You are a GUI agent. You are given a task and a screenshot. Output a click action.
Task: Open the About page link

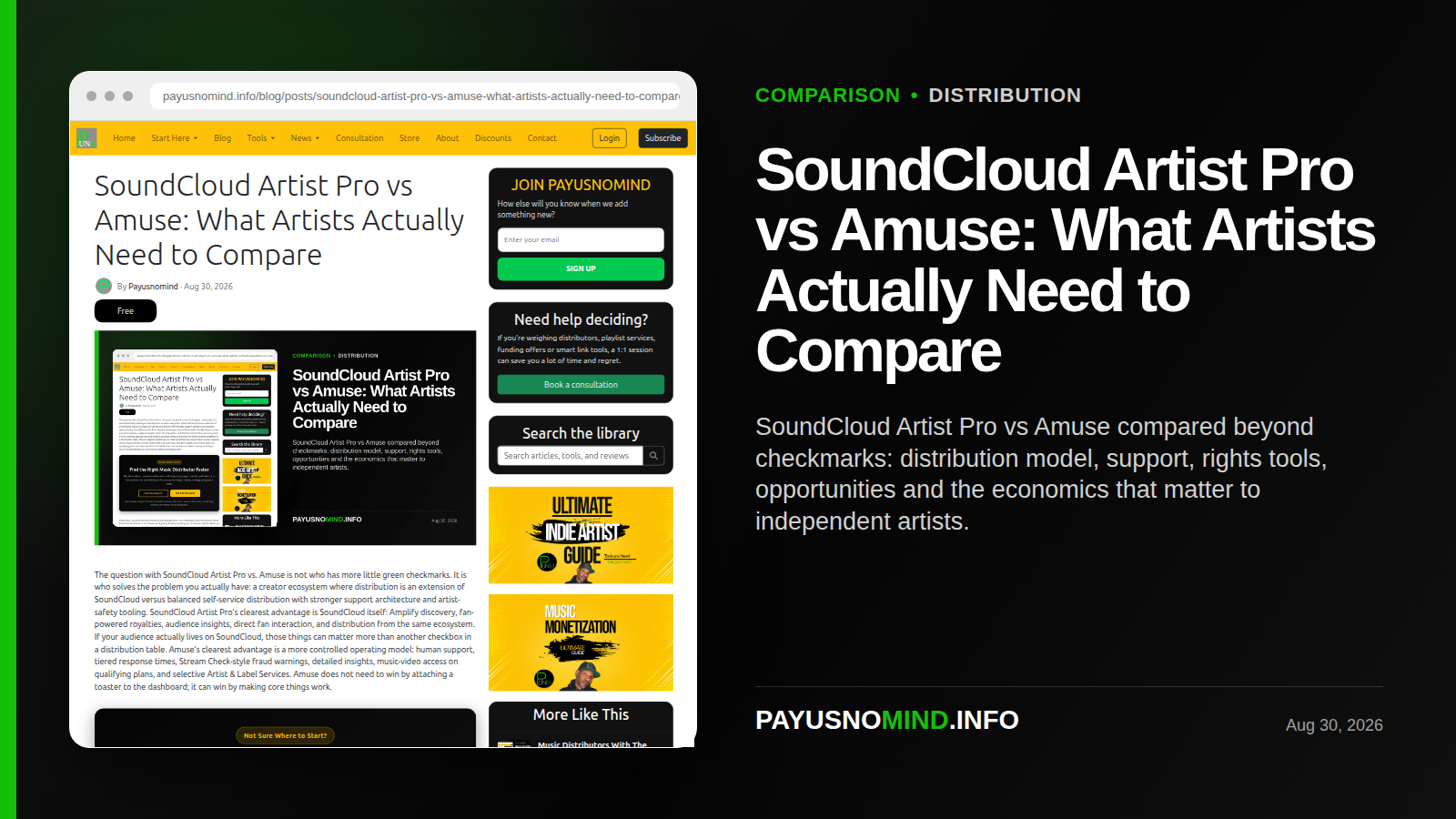pyautogui.click(x=447, y=138)
